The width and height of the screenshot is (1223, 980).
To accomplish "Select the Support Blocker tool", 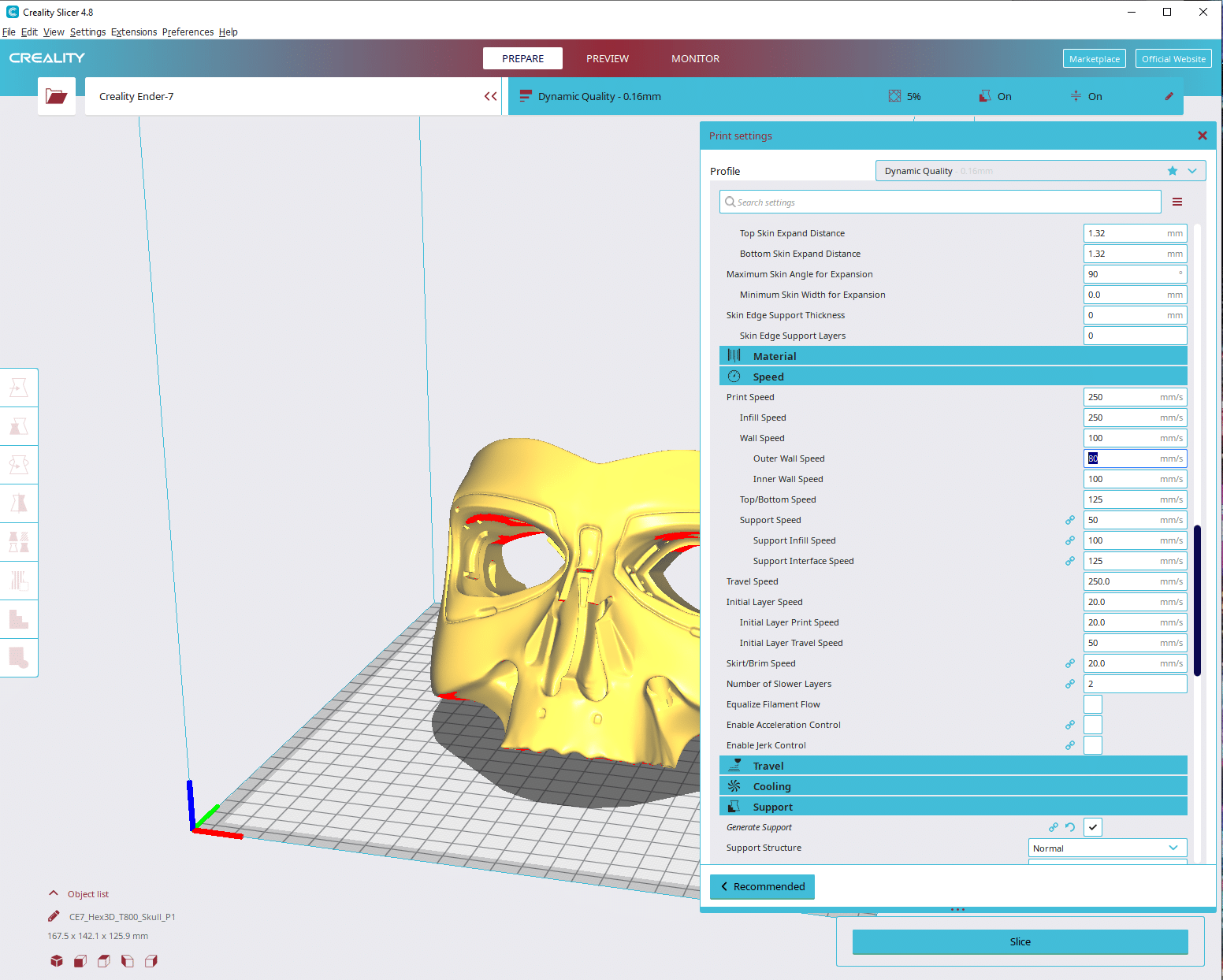I will 19,581.
